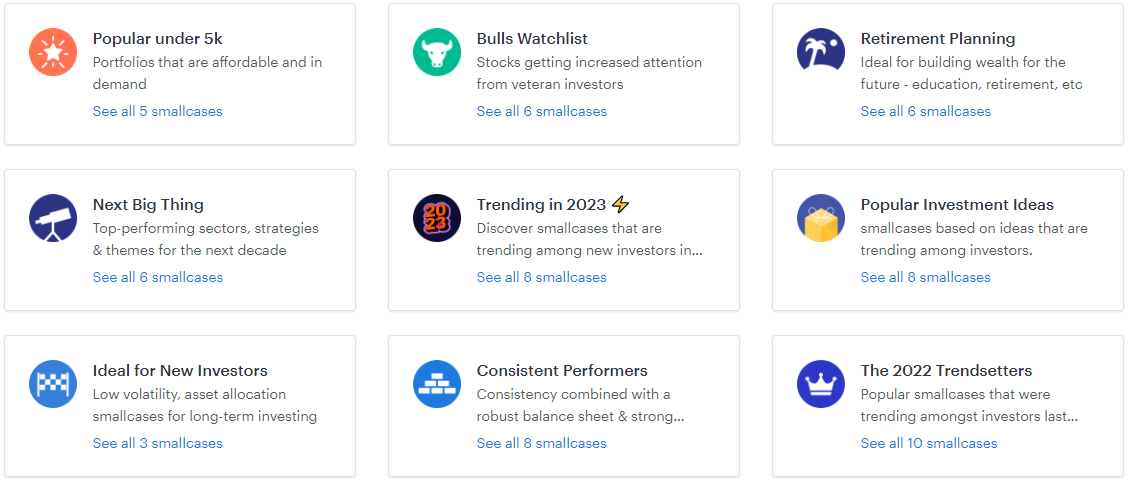
Task: Click the green bull head icon
Action: (437, 52)
